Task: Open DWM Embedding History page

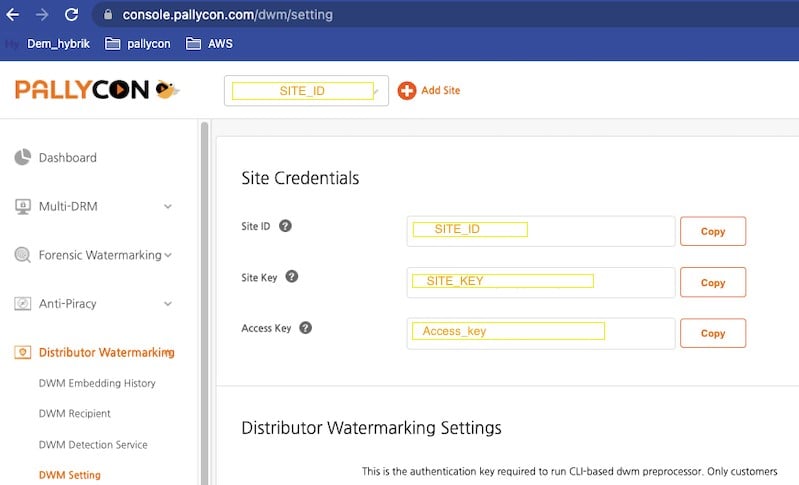Action: [x=97, y=383]
